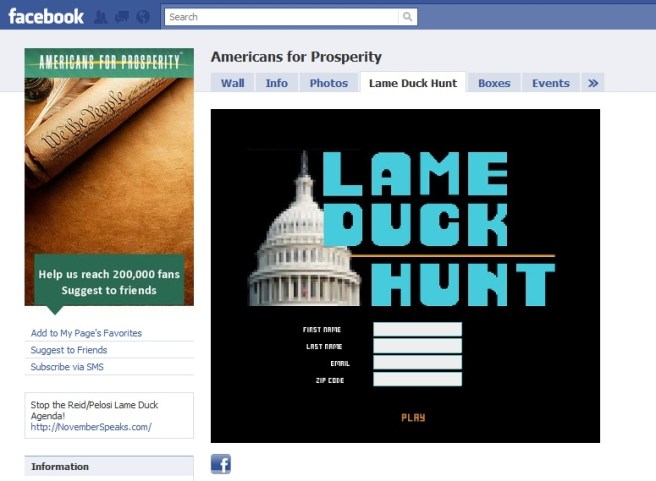The height and width of the screenshot is (481, 656).
Task: Open the friend requests icon
Action: pos(100,17)
